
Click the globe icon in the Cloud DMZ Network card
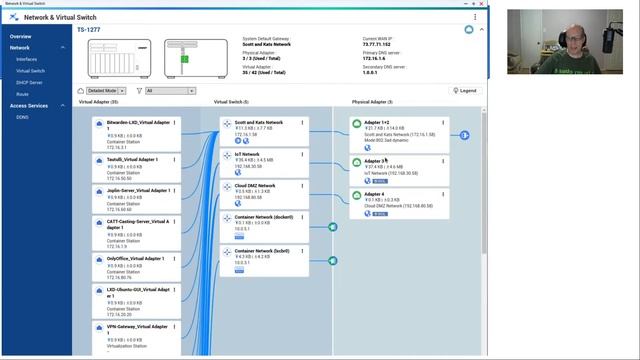238,203
